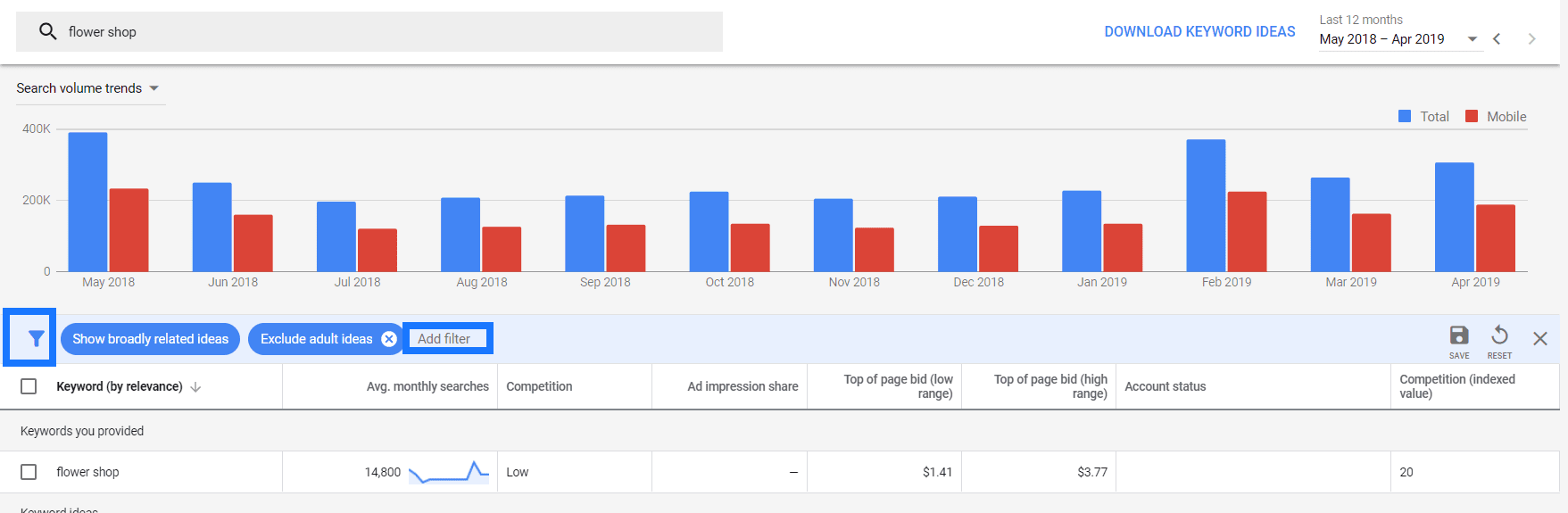Image resolution: width=1568 pixels, height=513 pixels.
Task: Sort by Competition column header
Action: tap(539, 386)
